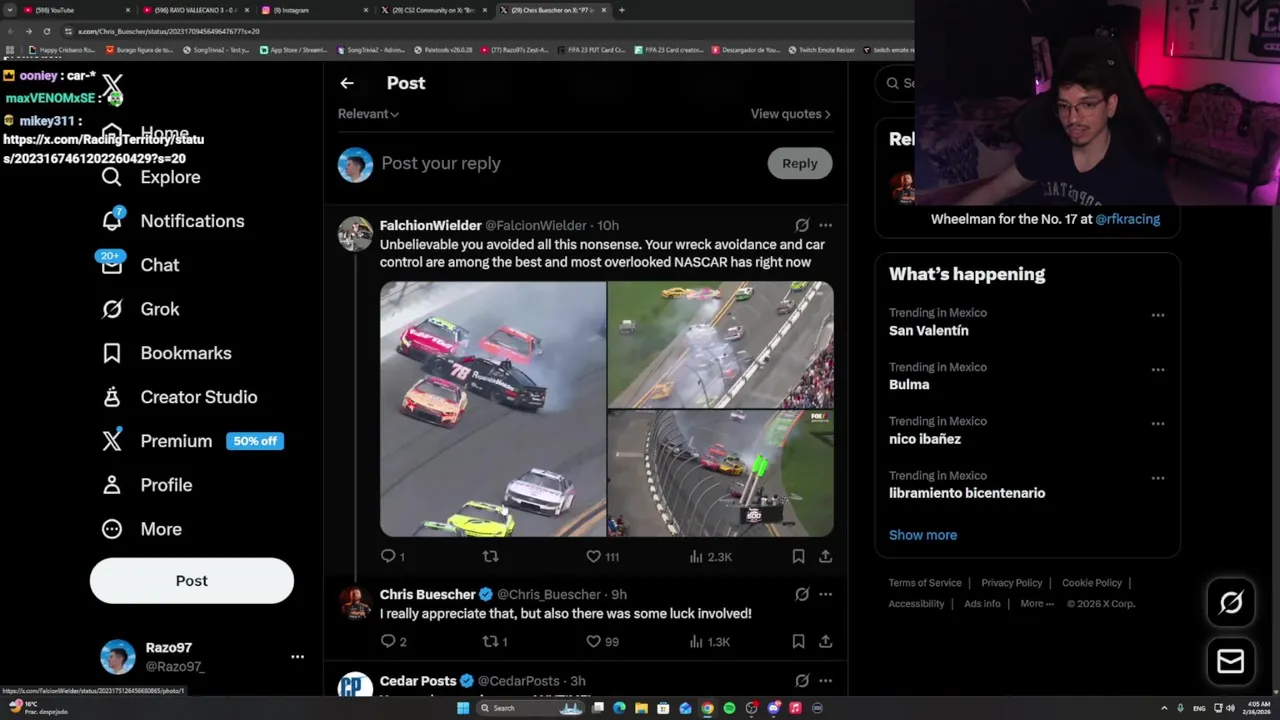Viewport: 1280px width, 720px height.
Task: Open the More sidebar menu
Action: pos(141,529)
